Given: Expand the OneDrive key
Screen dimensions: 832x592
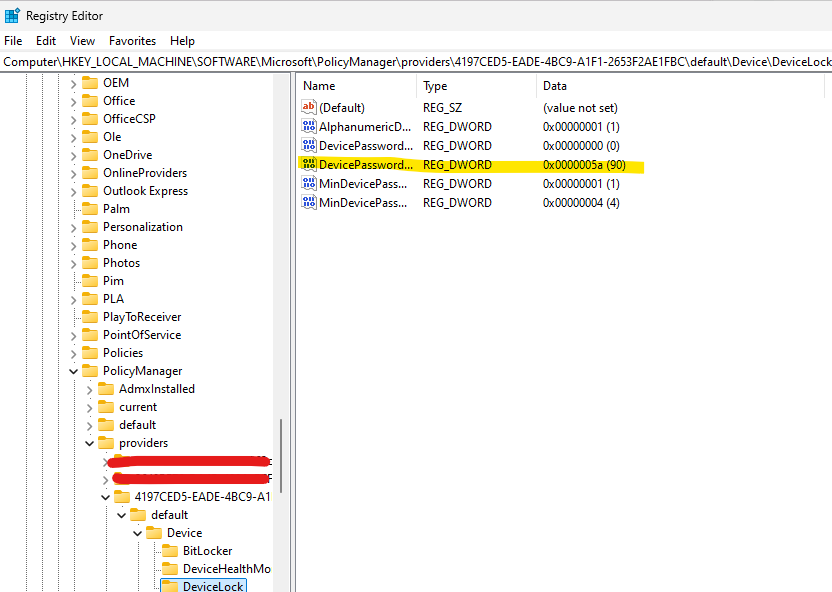Looking at the screenshot, I should tap(73, 155).
